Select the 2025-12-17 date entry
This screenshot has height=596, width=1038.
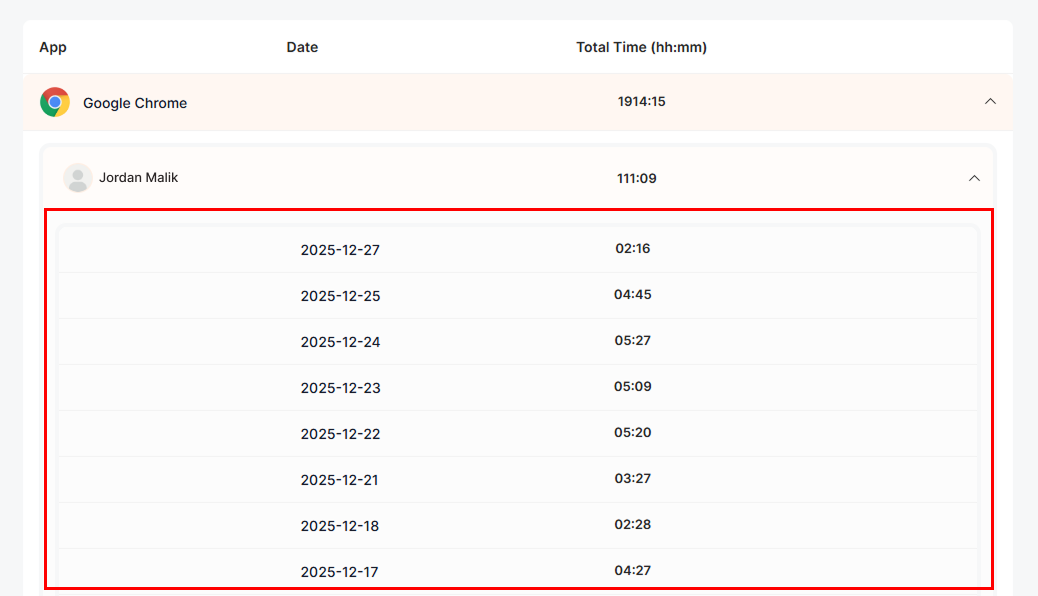340,572
